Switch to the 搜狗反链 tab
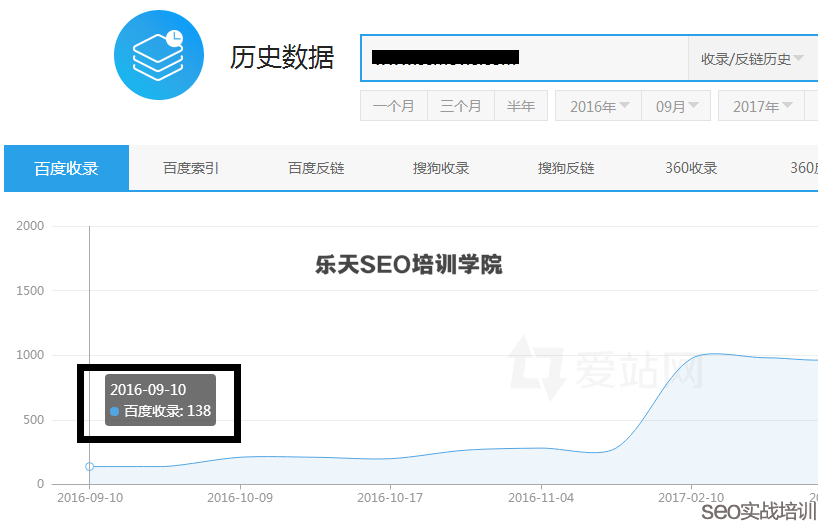 [x=566, y=168]
